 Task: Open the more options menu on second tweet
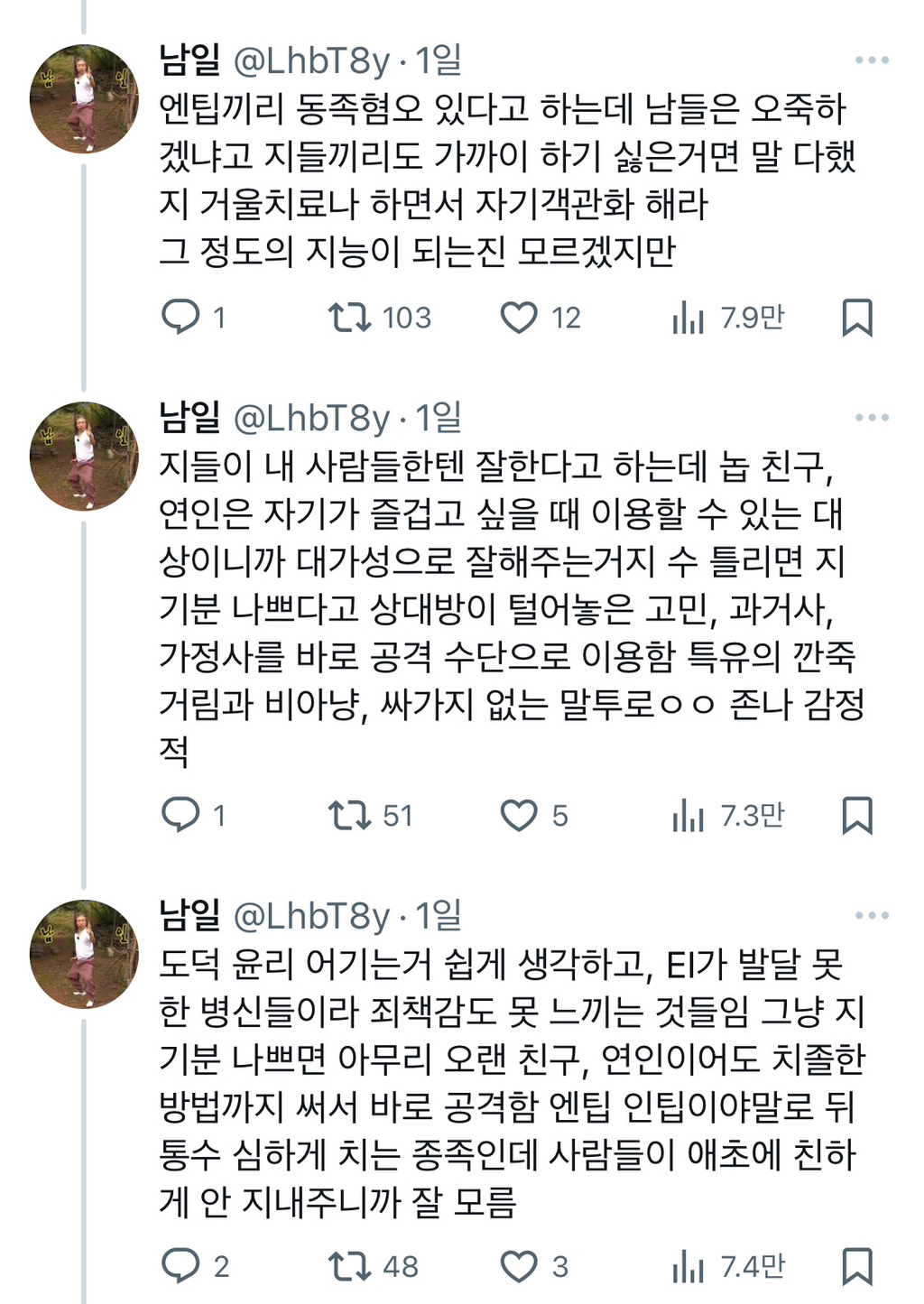(872, 417)
